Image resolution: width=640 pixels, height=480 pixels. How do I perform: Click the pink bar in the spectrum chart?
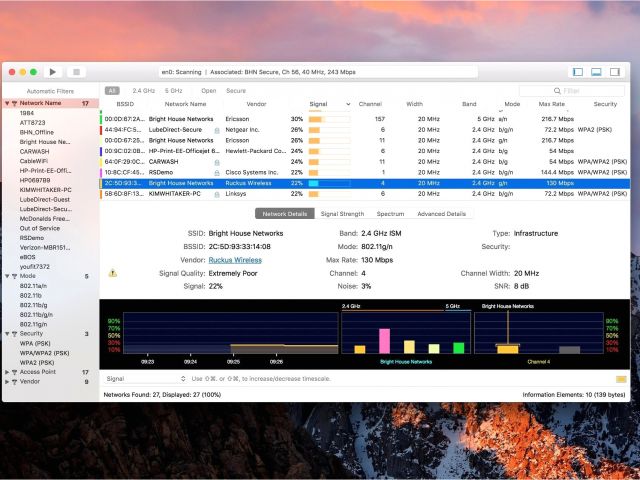(384, 340)
